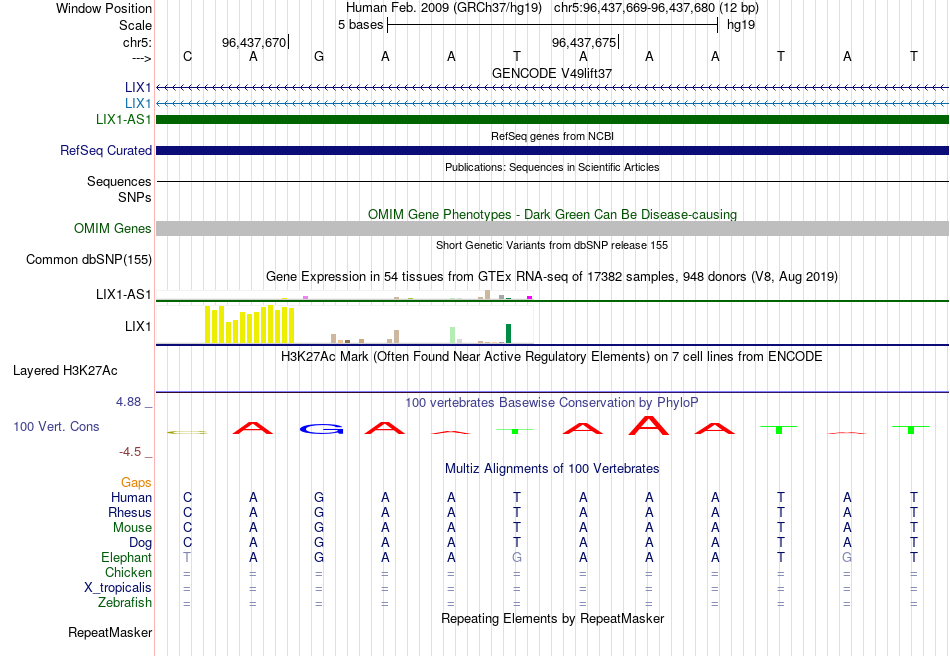Screen dimensions: 950x656
Task: Click the tallest red A in the PhyloP logo
Action: 649,425
